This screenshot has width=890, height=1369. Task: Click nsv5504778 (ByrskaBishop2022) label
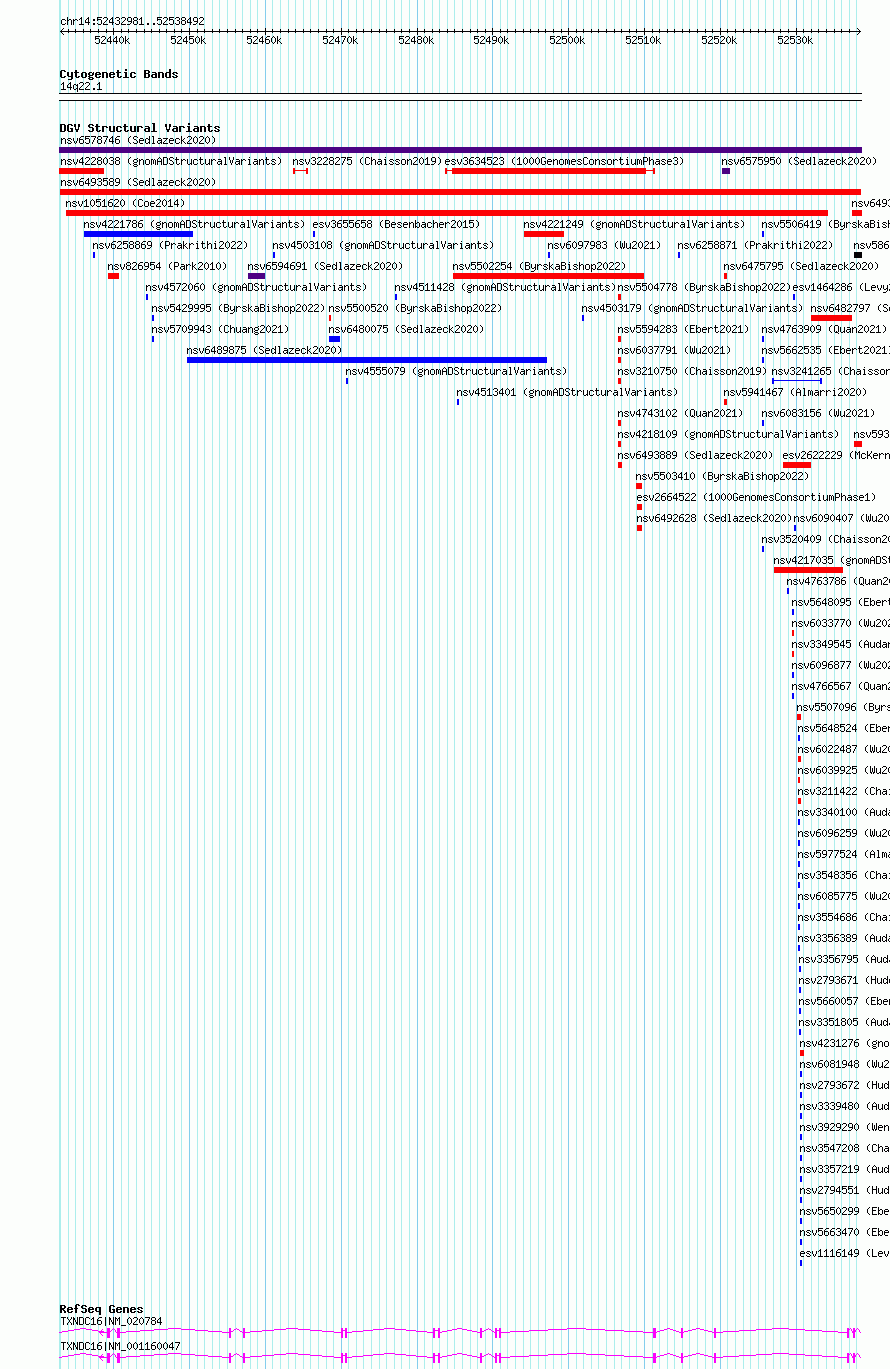coord(704,287)
